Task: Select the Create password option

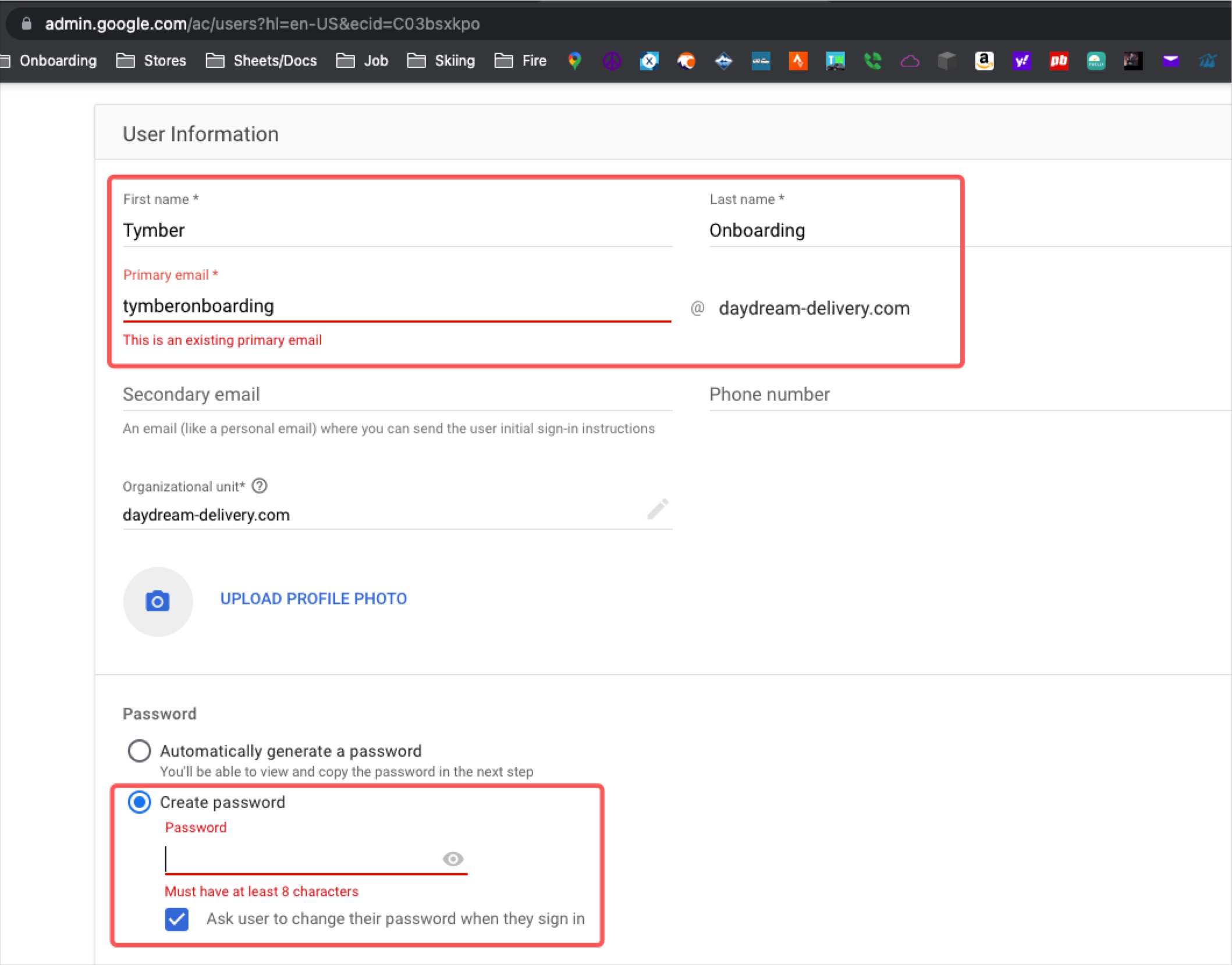Action: [139, 803]
